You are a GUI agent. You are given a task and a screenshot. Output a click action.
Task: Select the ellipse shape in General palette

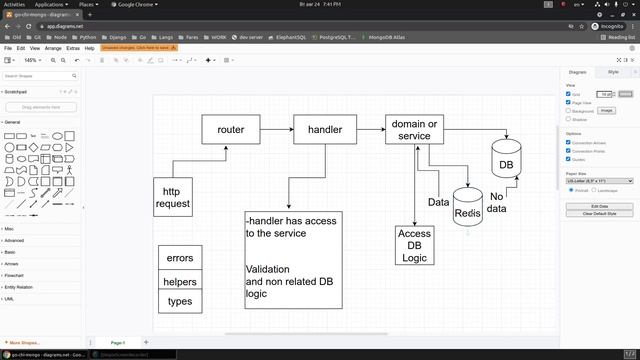tap(58, 136)
